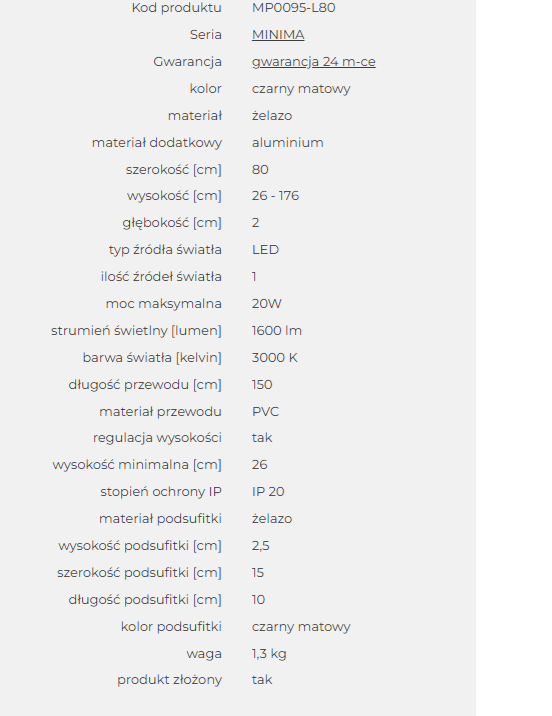Click the produkt złożony label
The width and height of the screenshot is (552, 716).
169,680
